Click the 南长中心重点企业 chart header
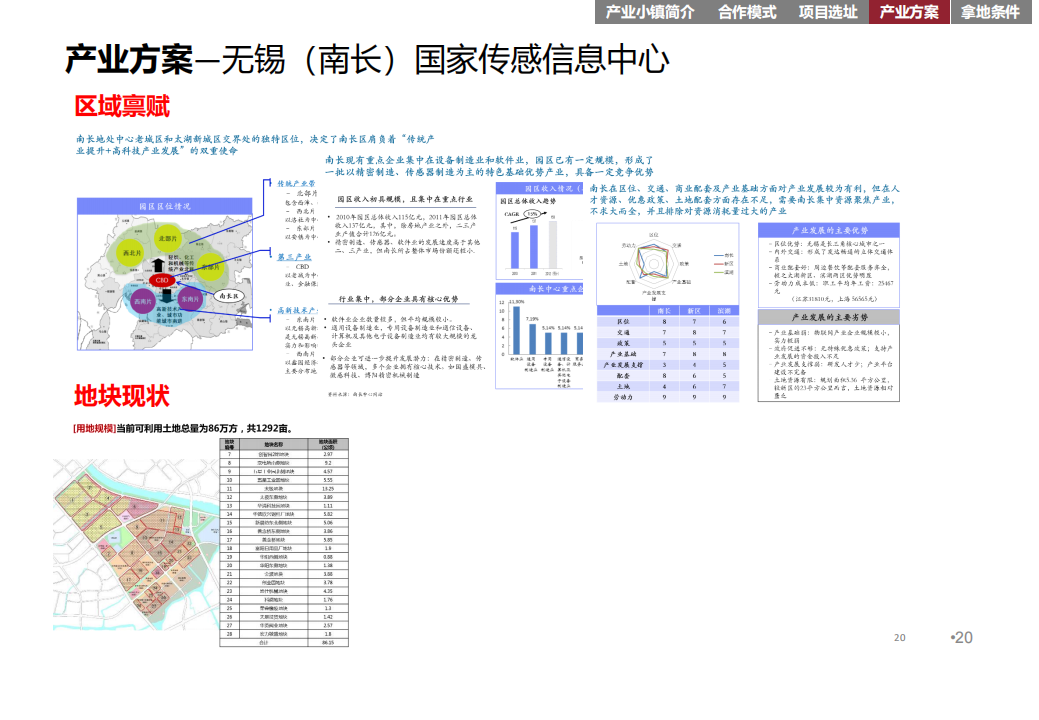The width and height of the screenshot is (1039, 720). [539, 289]
